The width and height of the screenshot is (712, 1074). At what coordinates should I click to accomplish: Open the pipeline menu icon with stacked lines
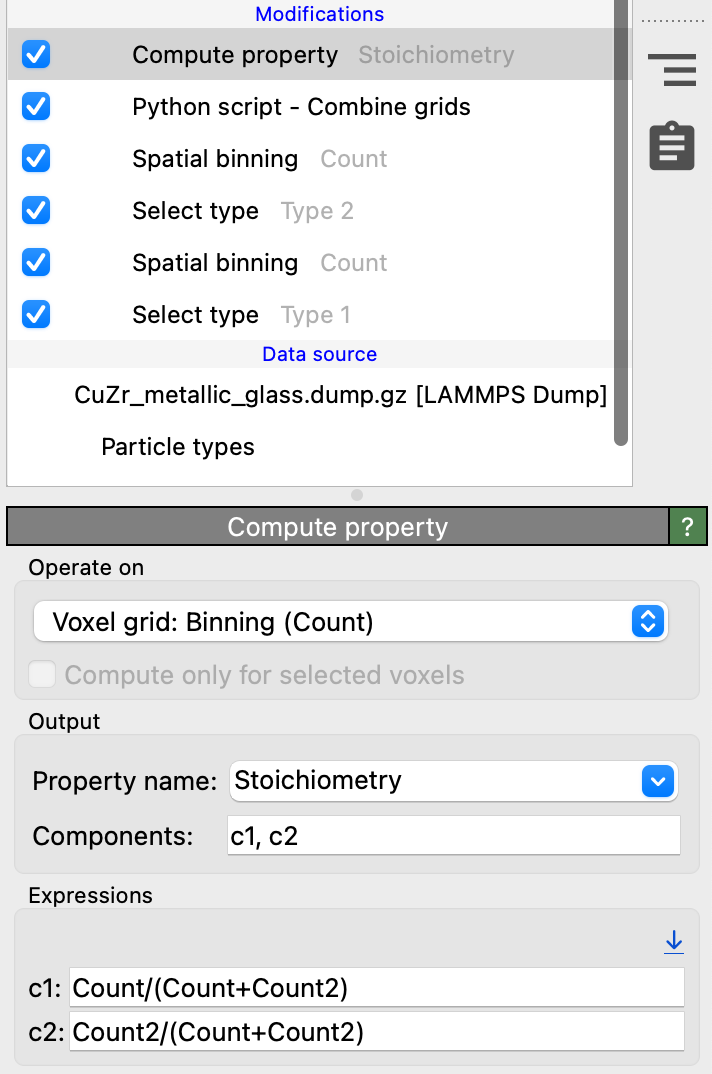(x=672, y=70)
